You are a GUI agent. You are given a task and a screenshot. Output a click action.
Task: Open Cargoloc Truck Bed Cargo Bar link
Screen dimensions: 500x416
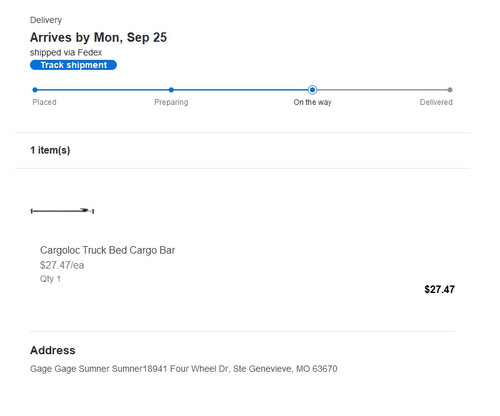pyautogui.click(x=107, y=250)
